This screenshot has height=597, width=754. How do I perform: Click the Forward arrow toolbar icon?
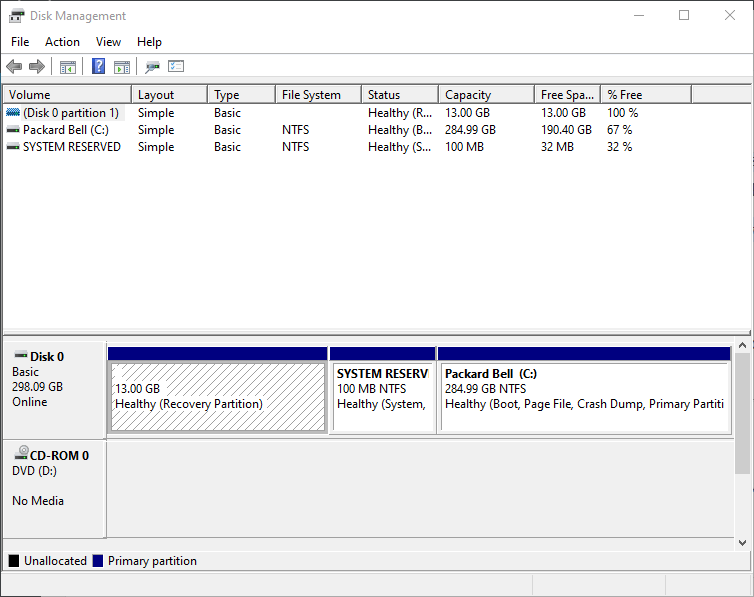(x=37, y=67)
